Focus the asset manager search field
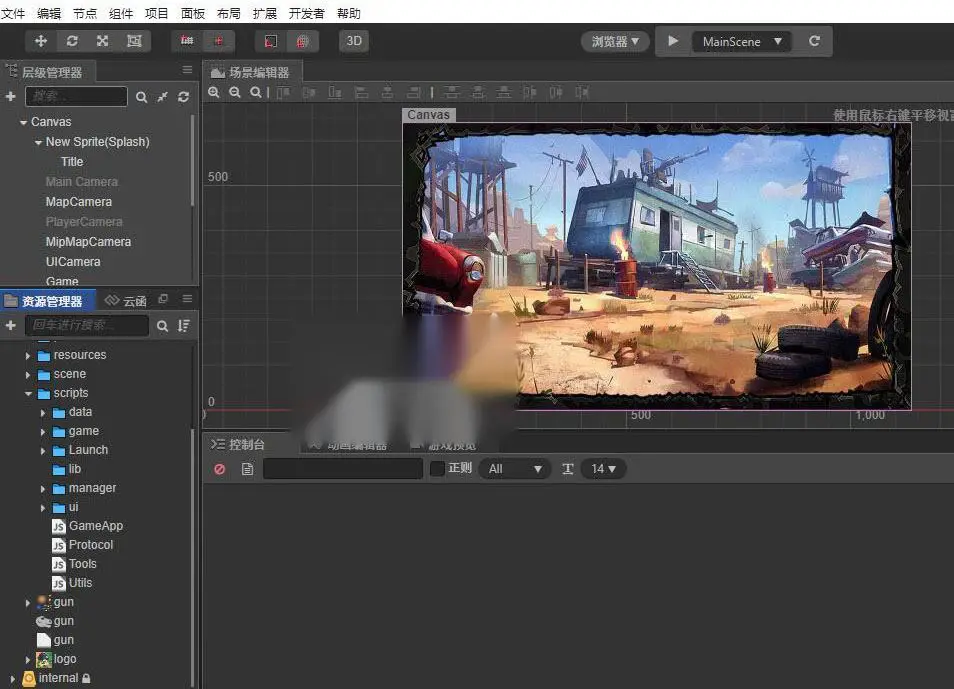Viewport: 954px width, 689px height. (x=87, y=325)
